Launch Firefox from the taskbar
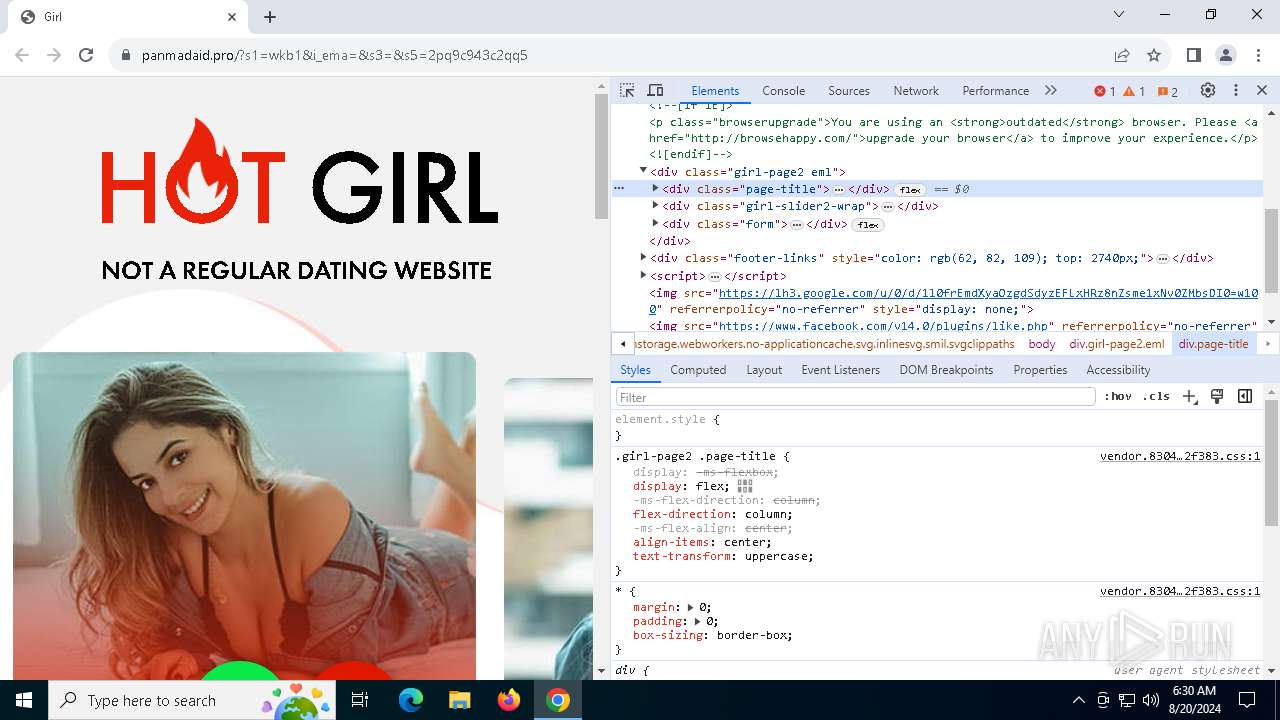Viewport: 1280px width, 720px height. tap(509, 700)
